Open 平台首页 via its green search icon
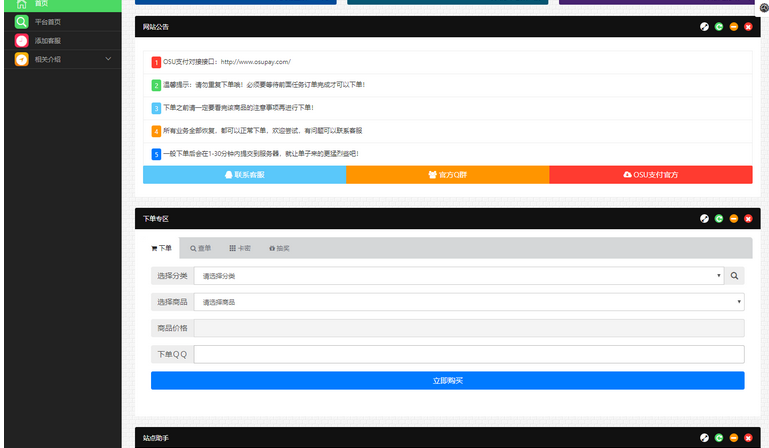Viewport: 769px width, 448px height. (21, 22)
